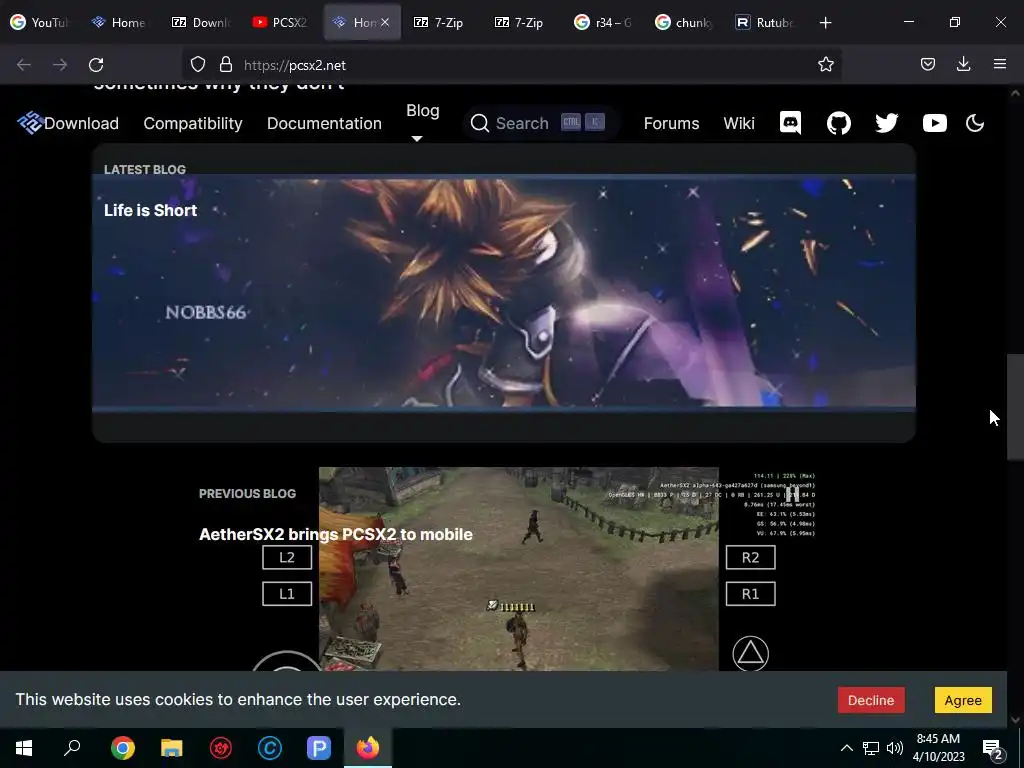Open the Documentation nav link

point(324,123)
